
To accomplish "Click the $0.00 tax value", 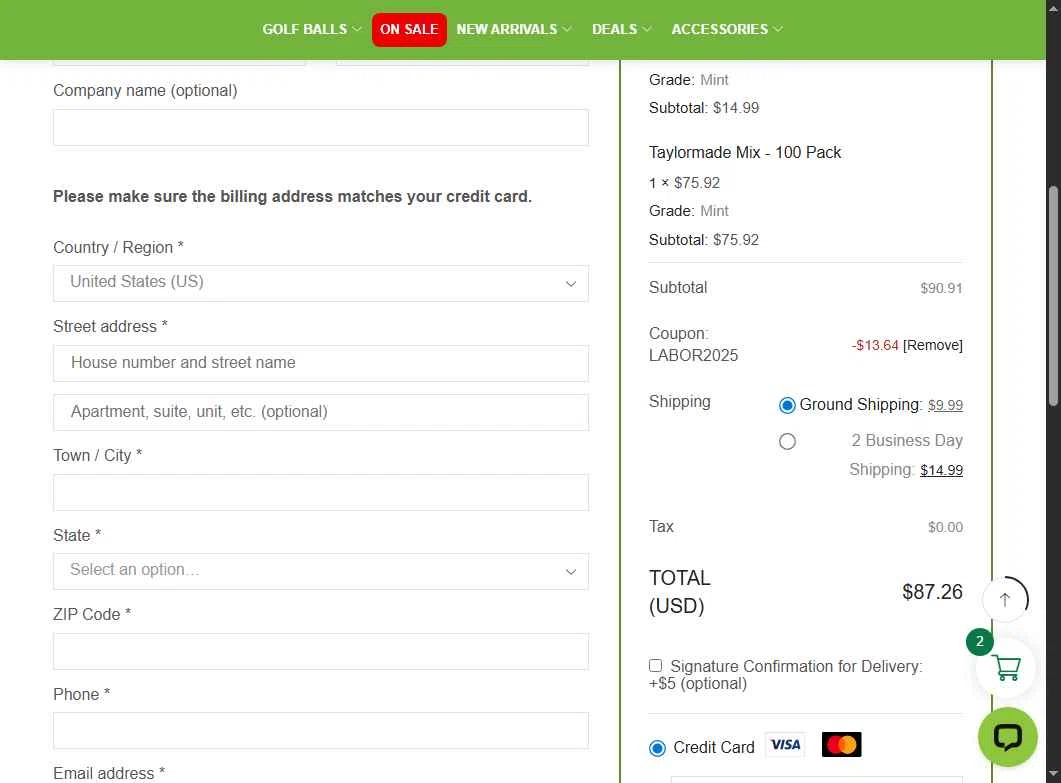I will tap(945, 527).
